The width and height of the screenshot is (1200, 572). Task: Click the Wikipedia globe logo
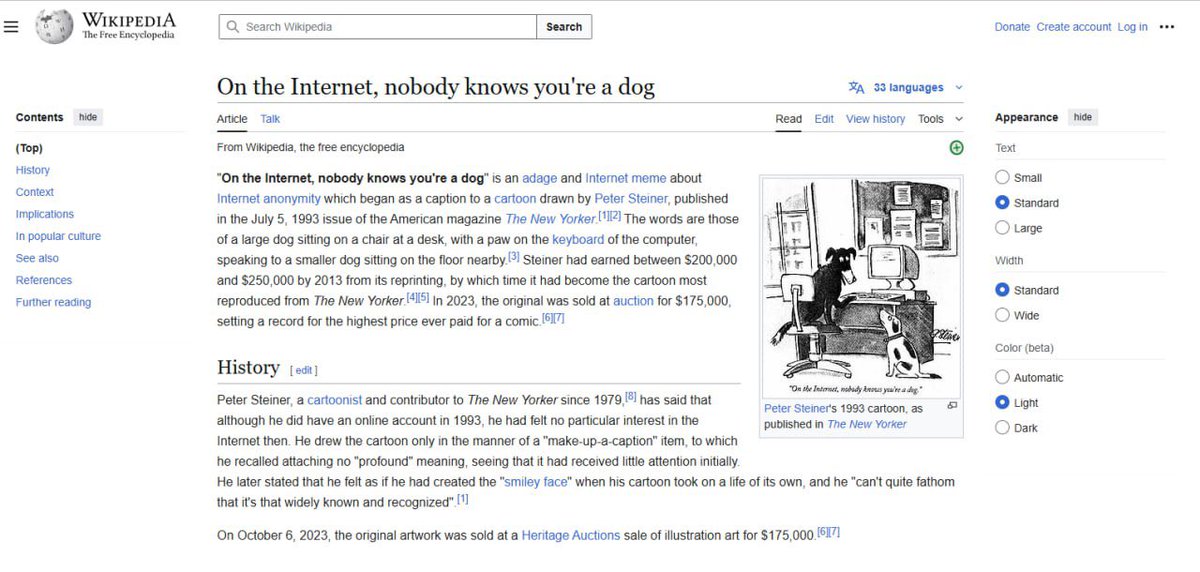(x=55, y=27)
